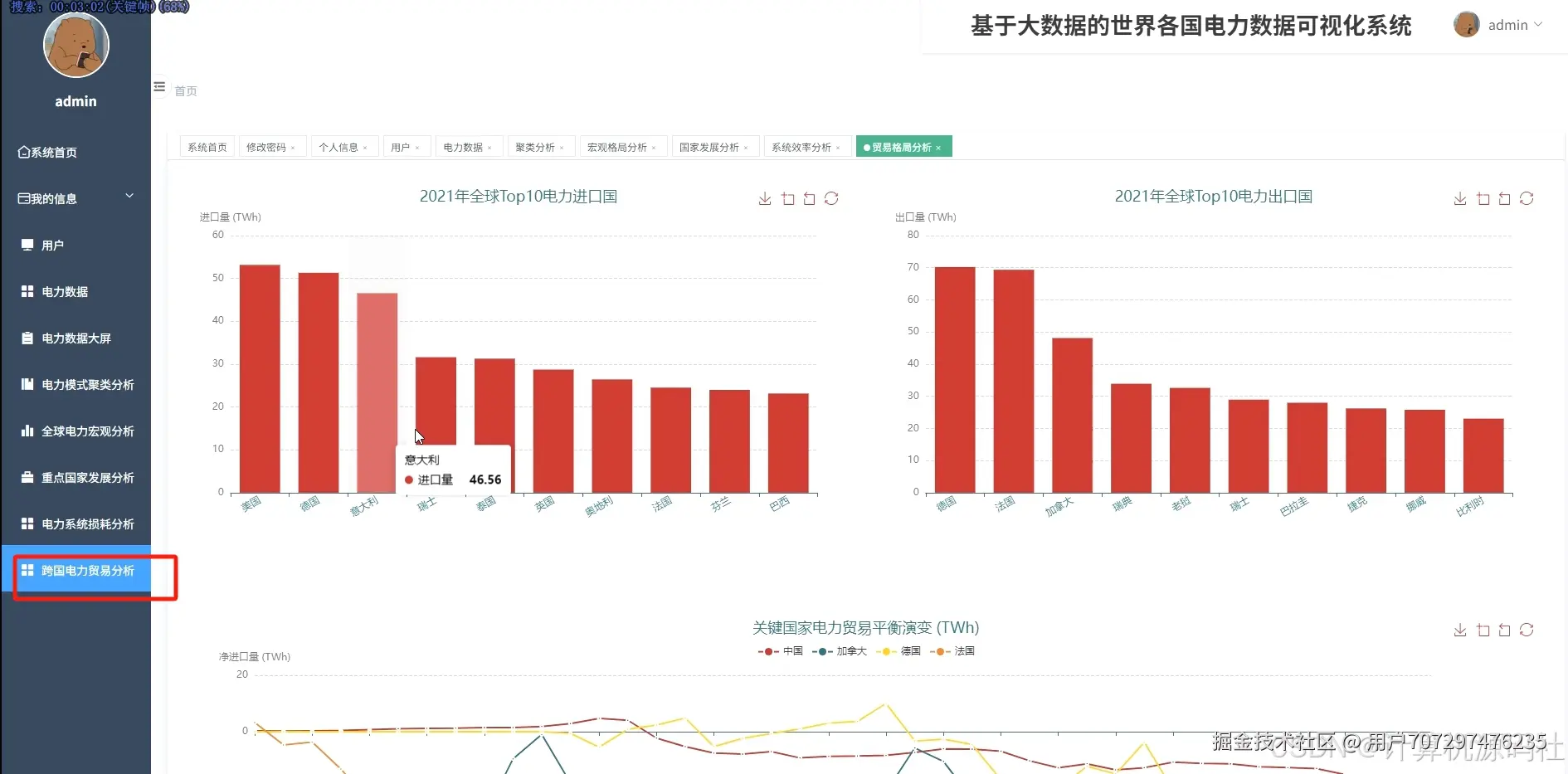Switch to the 电力数据 tab
1568x774 pixels.
[464, 146]
